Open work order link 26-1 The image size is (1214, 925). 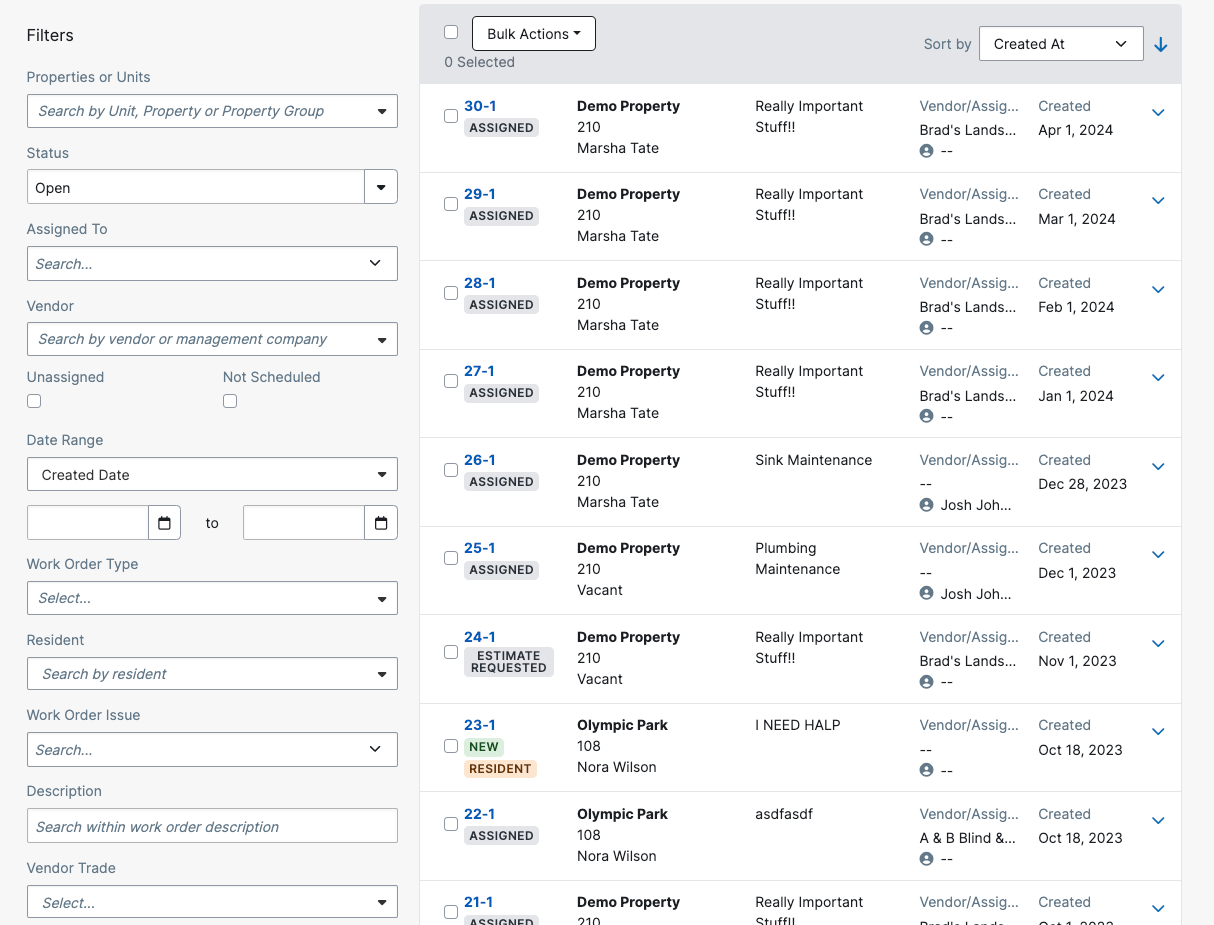pos(480,460)
